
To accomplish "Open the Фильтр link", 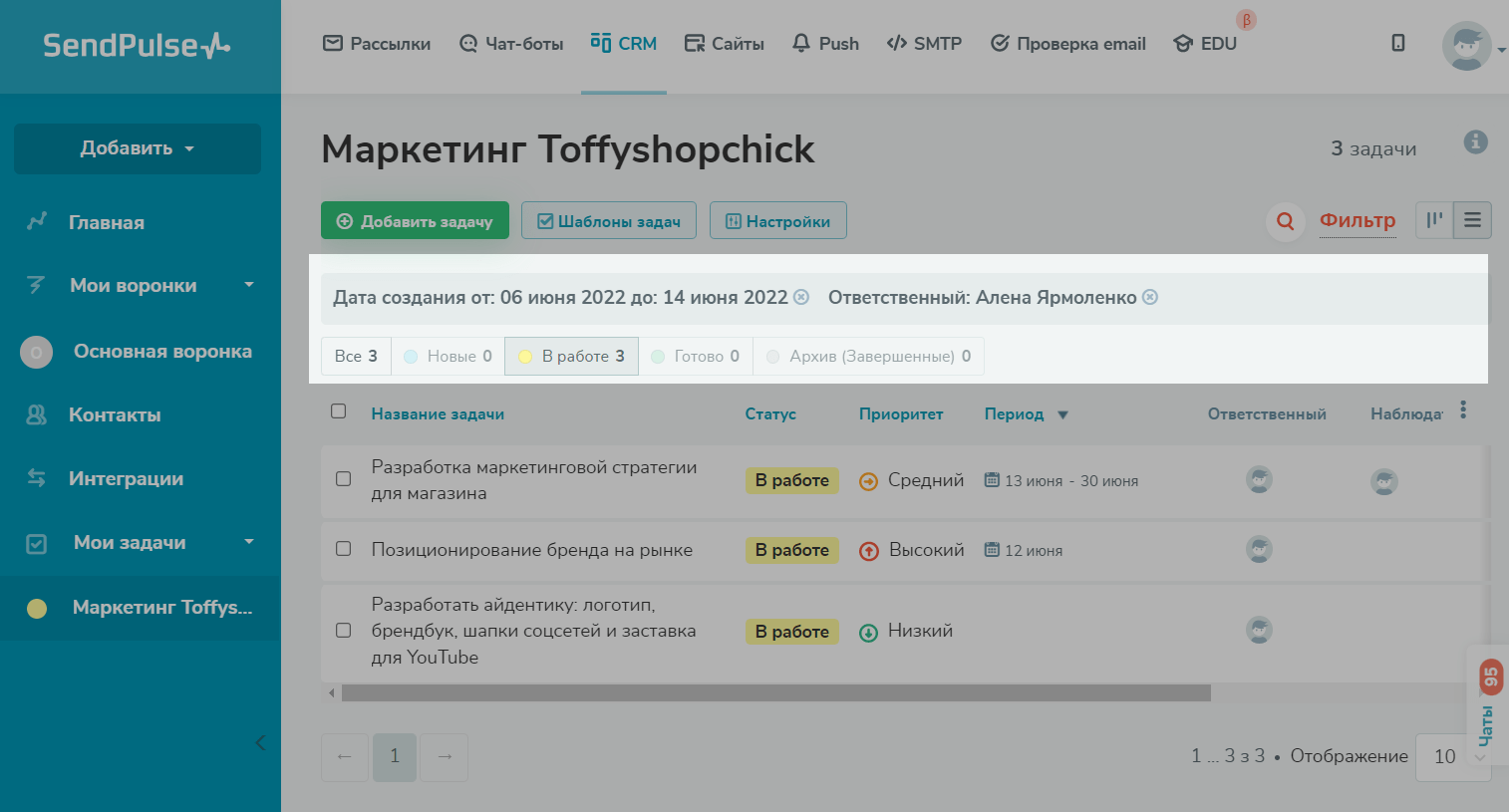I will tap(1358, 220).
